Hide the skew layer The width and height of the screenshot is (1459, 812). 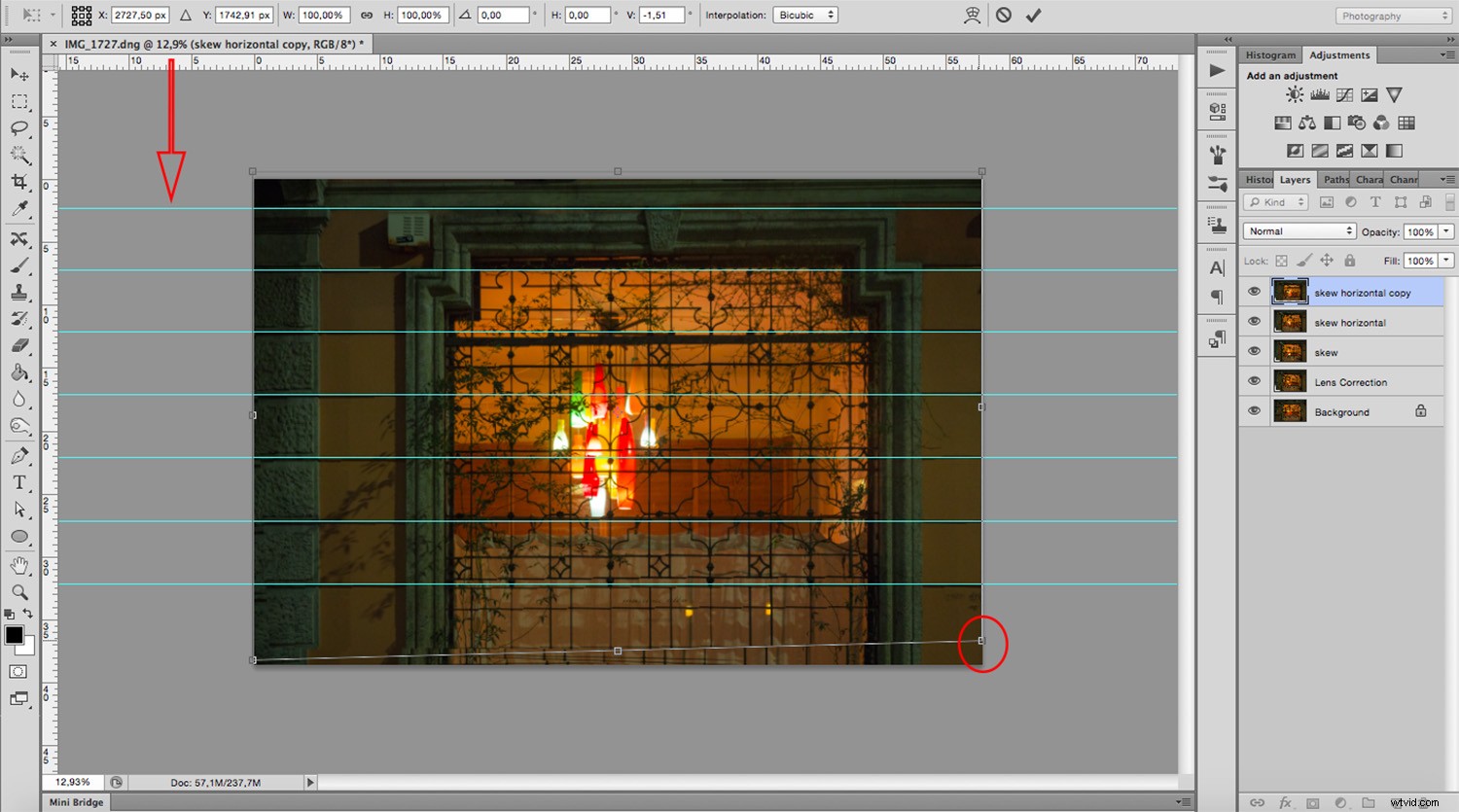click(x=1254, y=351)
